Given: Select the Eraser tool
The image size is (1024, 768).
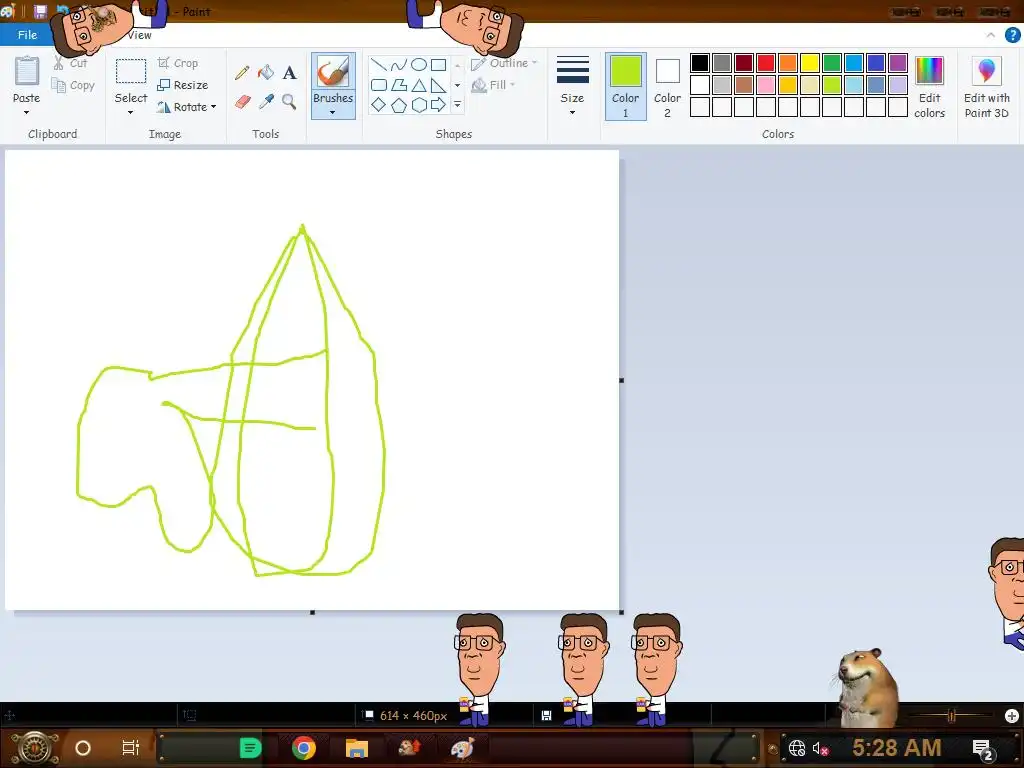Looking at the screenshot, I should (x=242, y=102).
